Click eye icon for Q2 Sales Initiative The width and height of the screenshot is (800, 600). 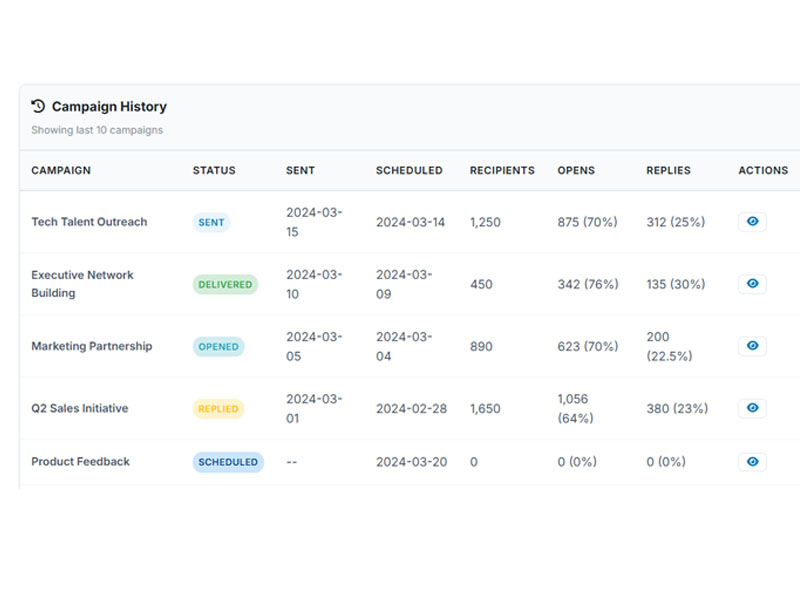[752, 408]
